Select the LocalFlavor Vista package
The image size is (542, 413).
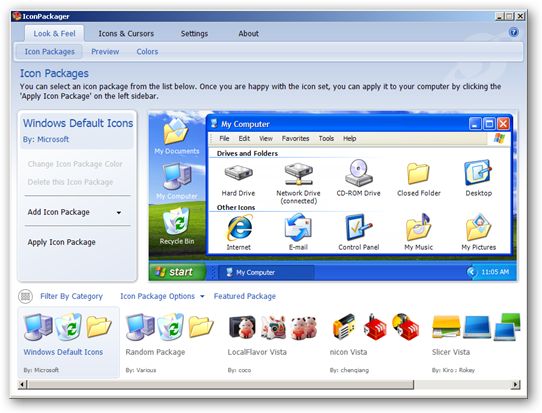[x=273, y=342]
